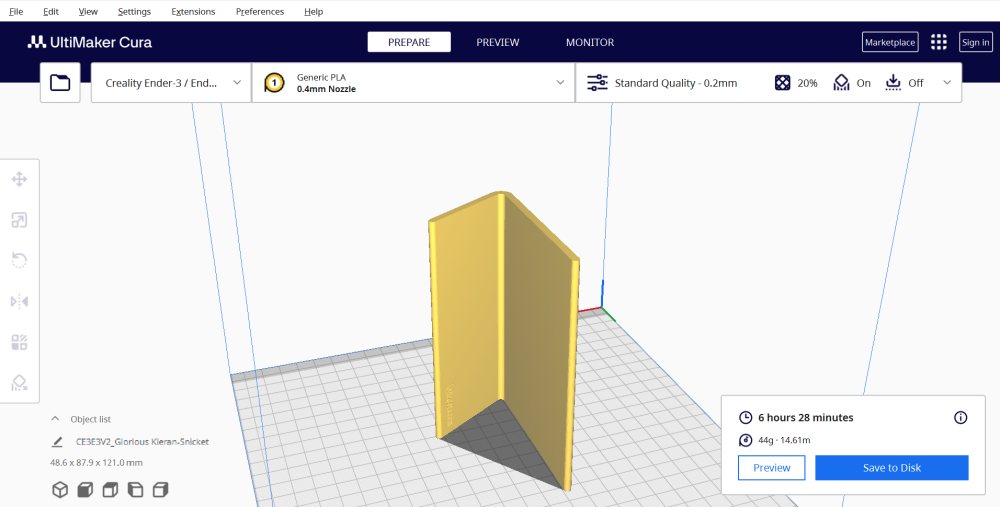Click the support On icon
The image size is (1000, 507).
pos(841,83)
